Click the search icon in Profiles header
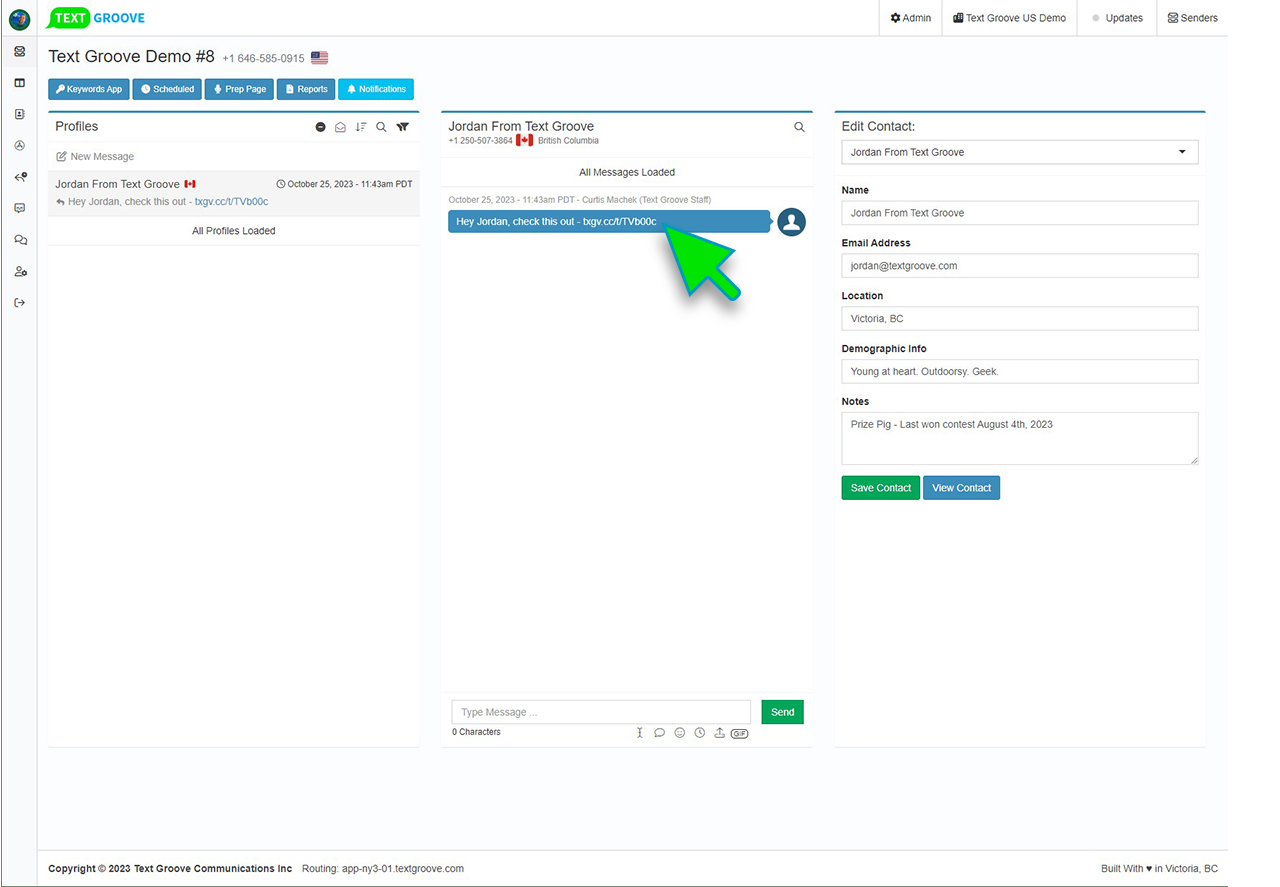The height and width of the screenshot is (887, 1280). click(x=381, y=127)
